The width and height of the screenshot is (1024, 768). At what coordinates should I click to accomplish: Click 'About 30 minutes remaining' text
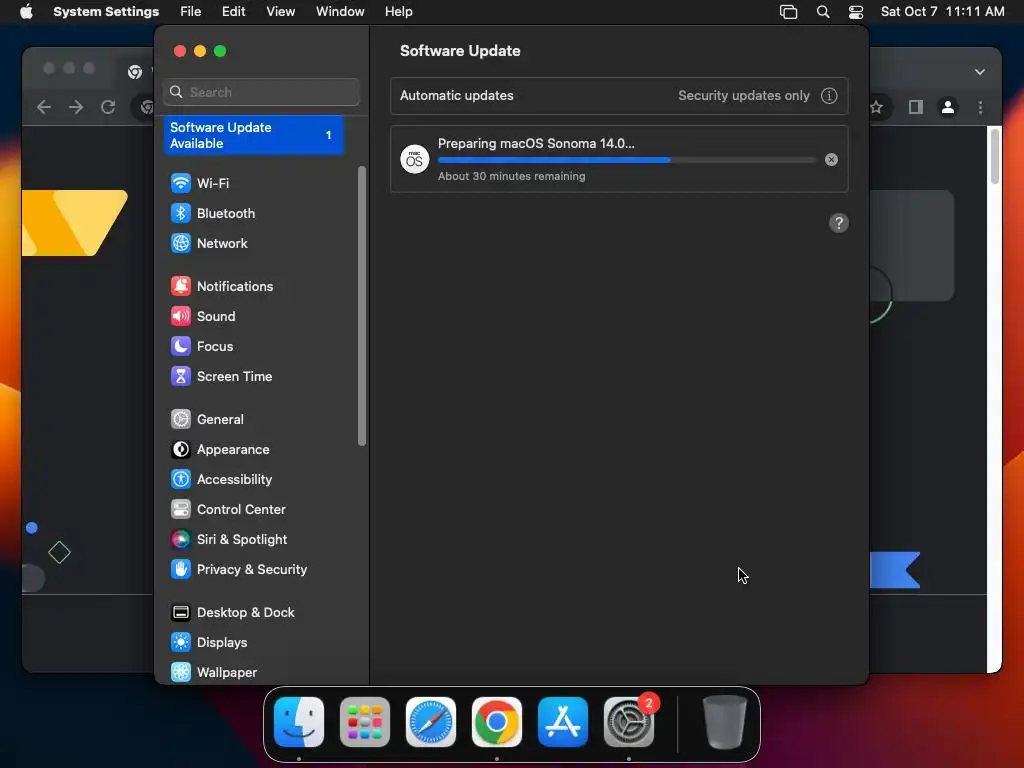(511, 176)
